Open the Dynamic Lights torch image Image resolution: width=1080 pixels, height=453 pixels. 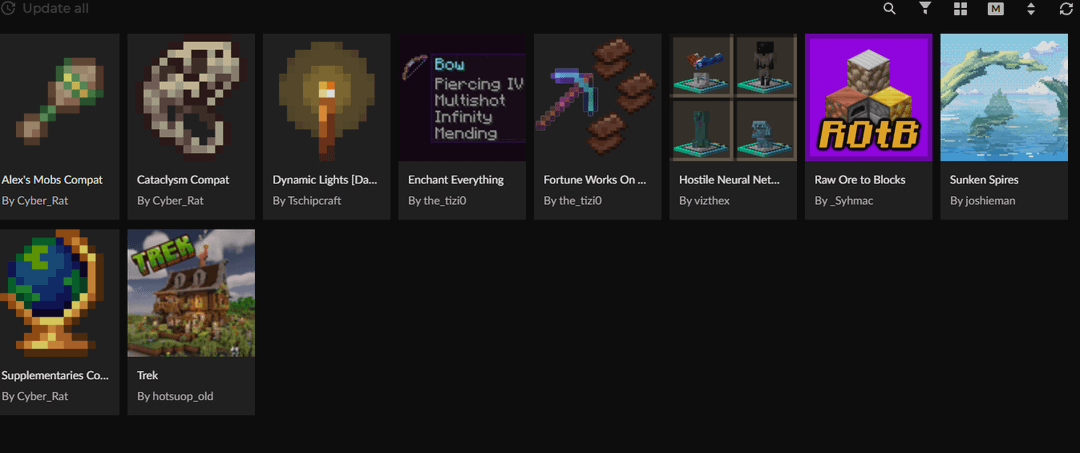pyautogui.click(x=327, y=98)
